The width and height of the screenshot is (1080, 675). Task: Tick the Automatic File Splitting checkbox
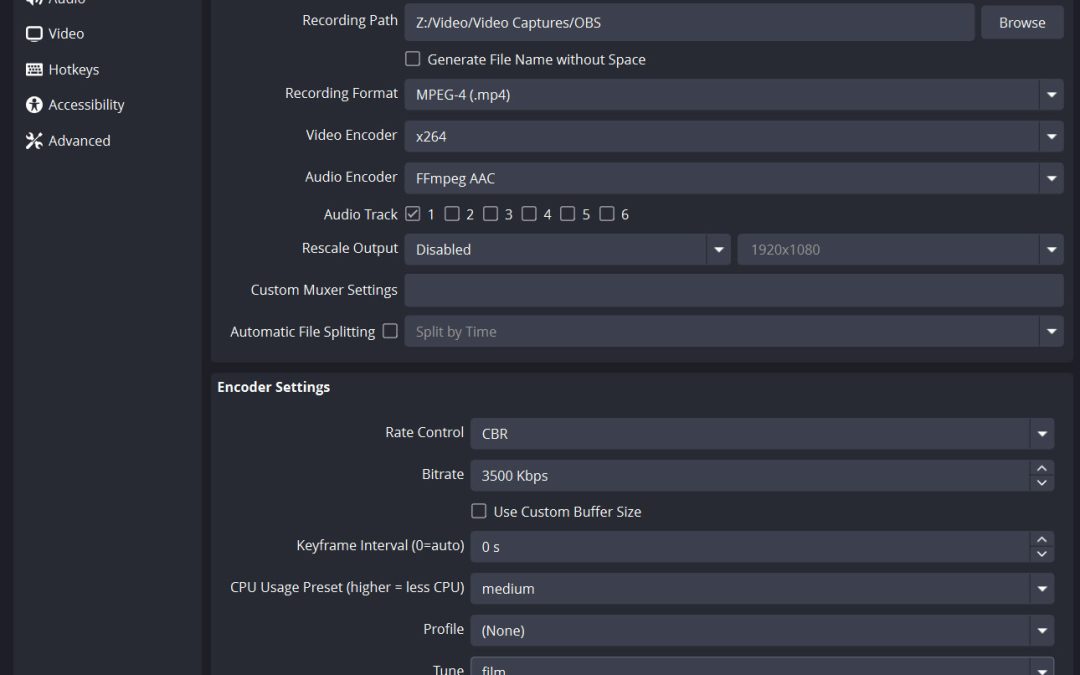coord(390,331)
